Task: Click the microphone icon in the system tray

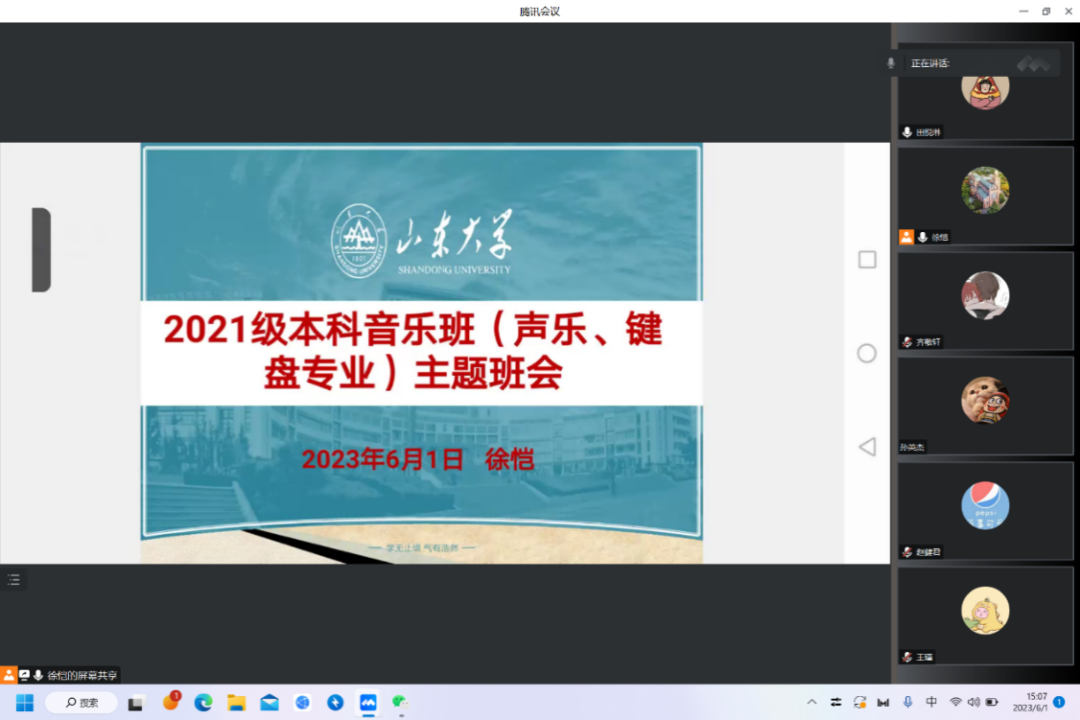Action: point(908,702)
